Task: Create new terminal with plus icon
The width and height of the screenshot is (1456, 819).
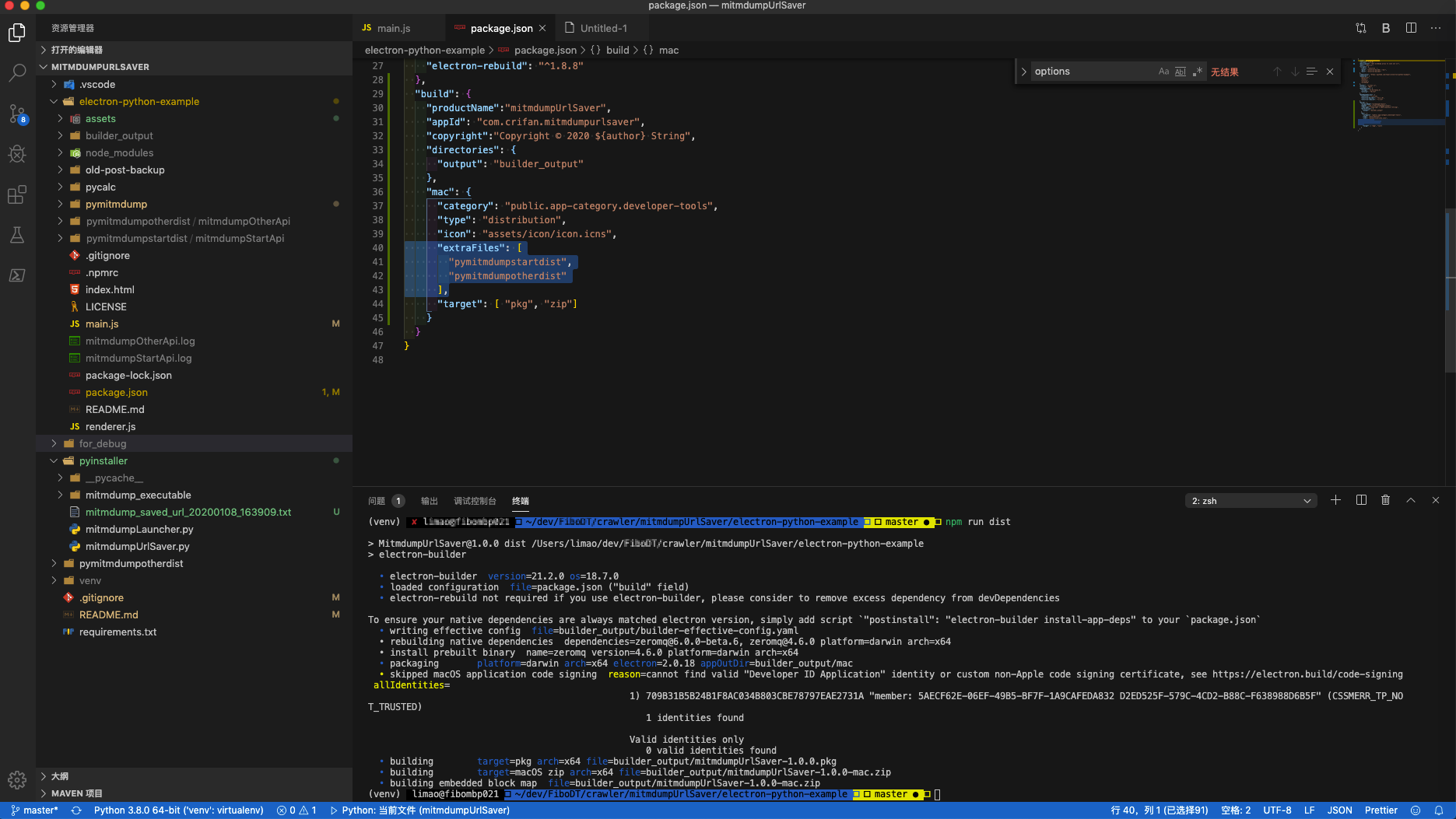Action: tap(1335, 500)
